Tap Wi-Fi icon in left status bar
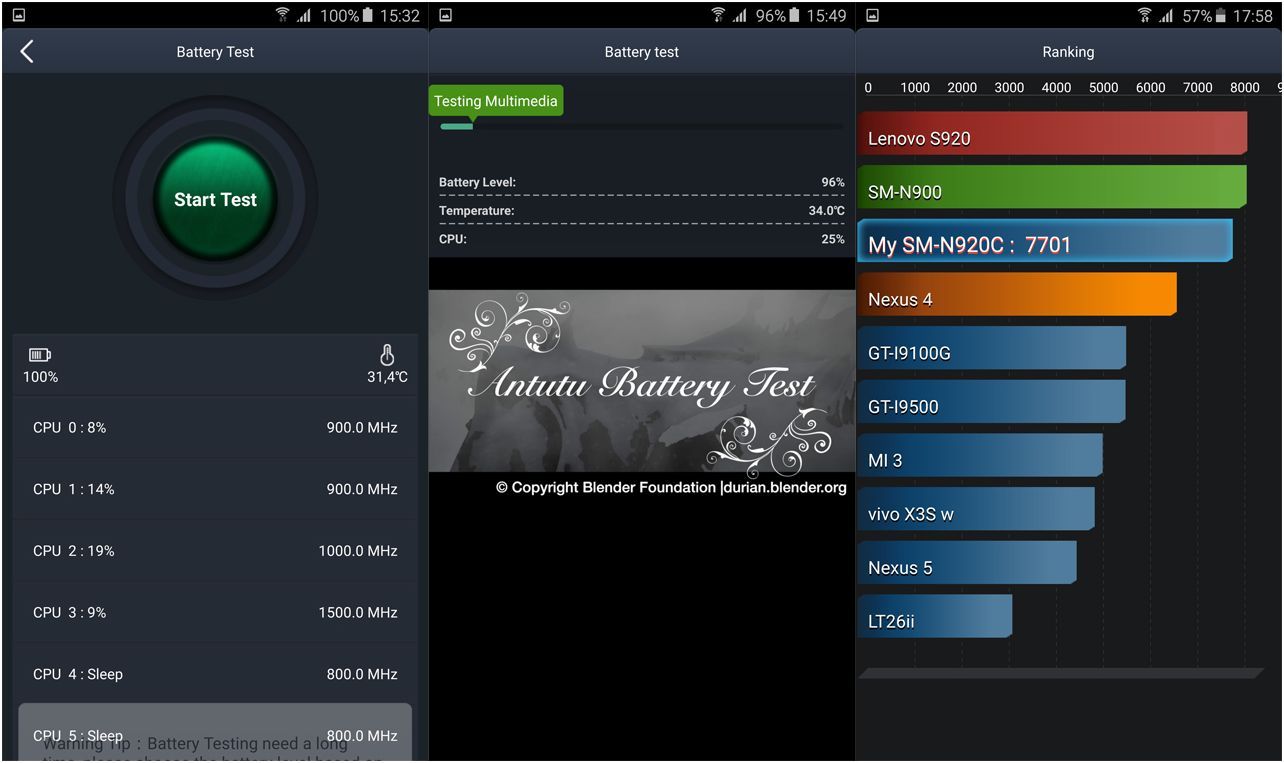 tap(282, 15)
